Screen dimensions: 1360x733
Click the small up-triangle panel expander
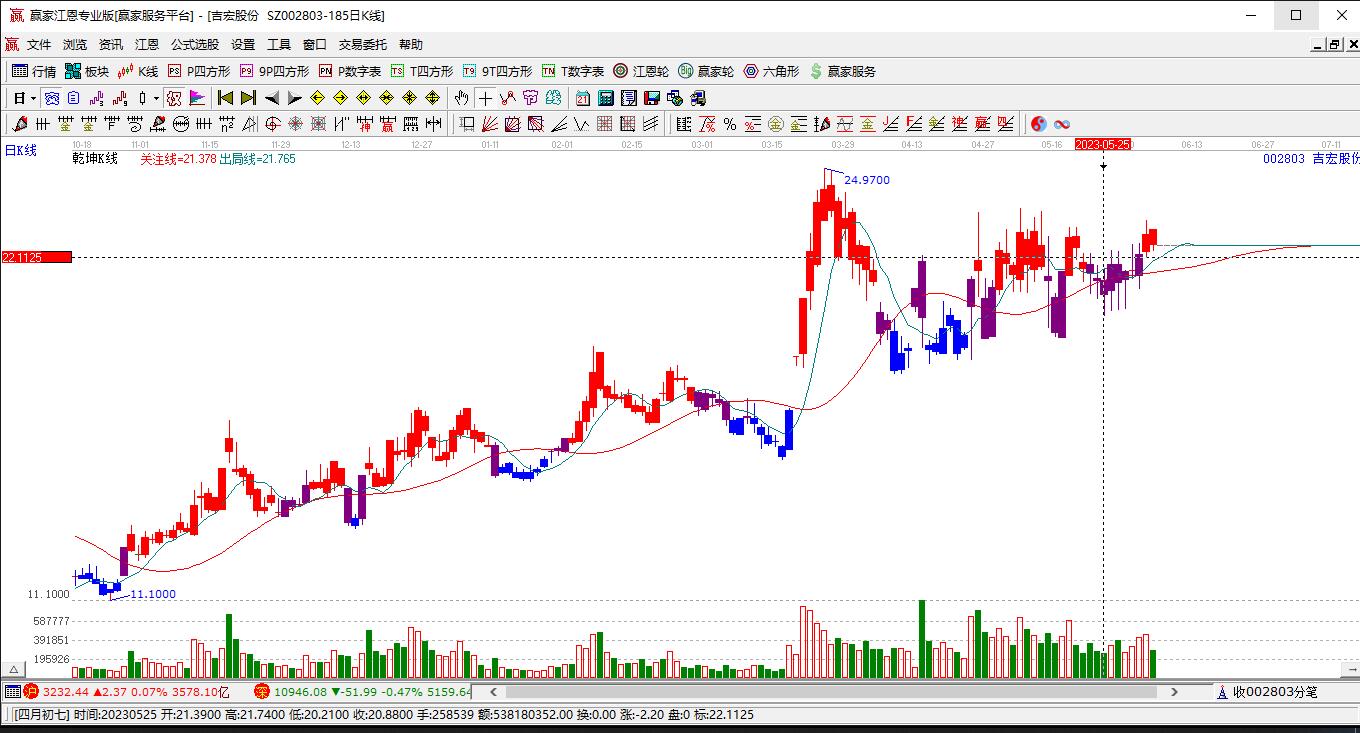[x=14, y=669]
